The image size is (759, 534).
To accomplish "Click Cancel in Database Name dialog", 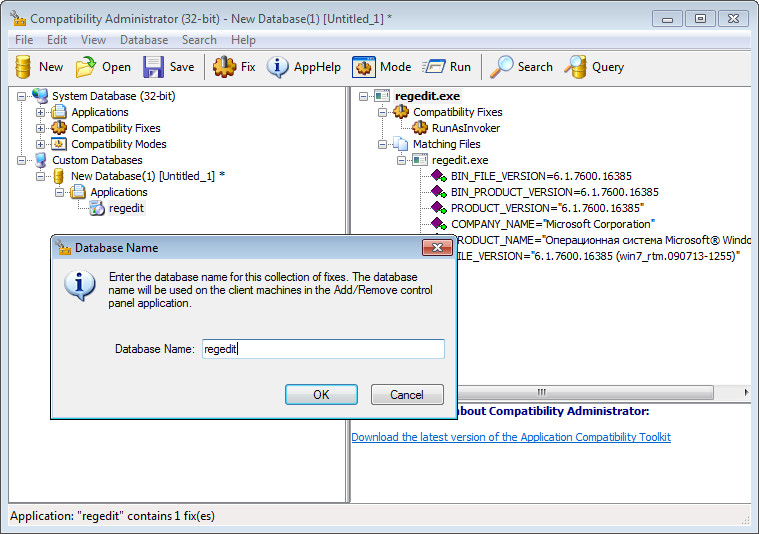I will (x=407, y=395).
